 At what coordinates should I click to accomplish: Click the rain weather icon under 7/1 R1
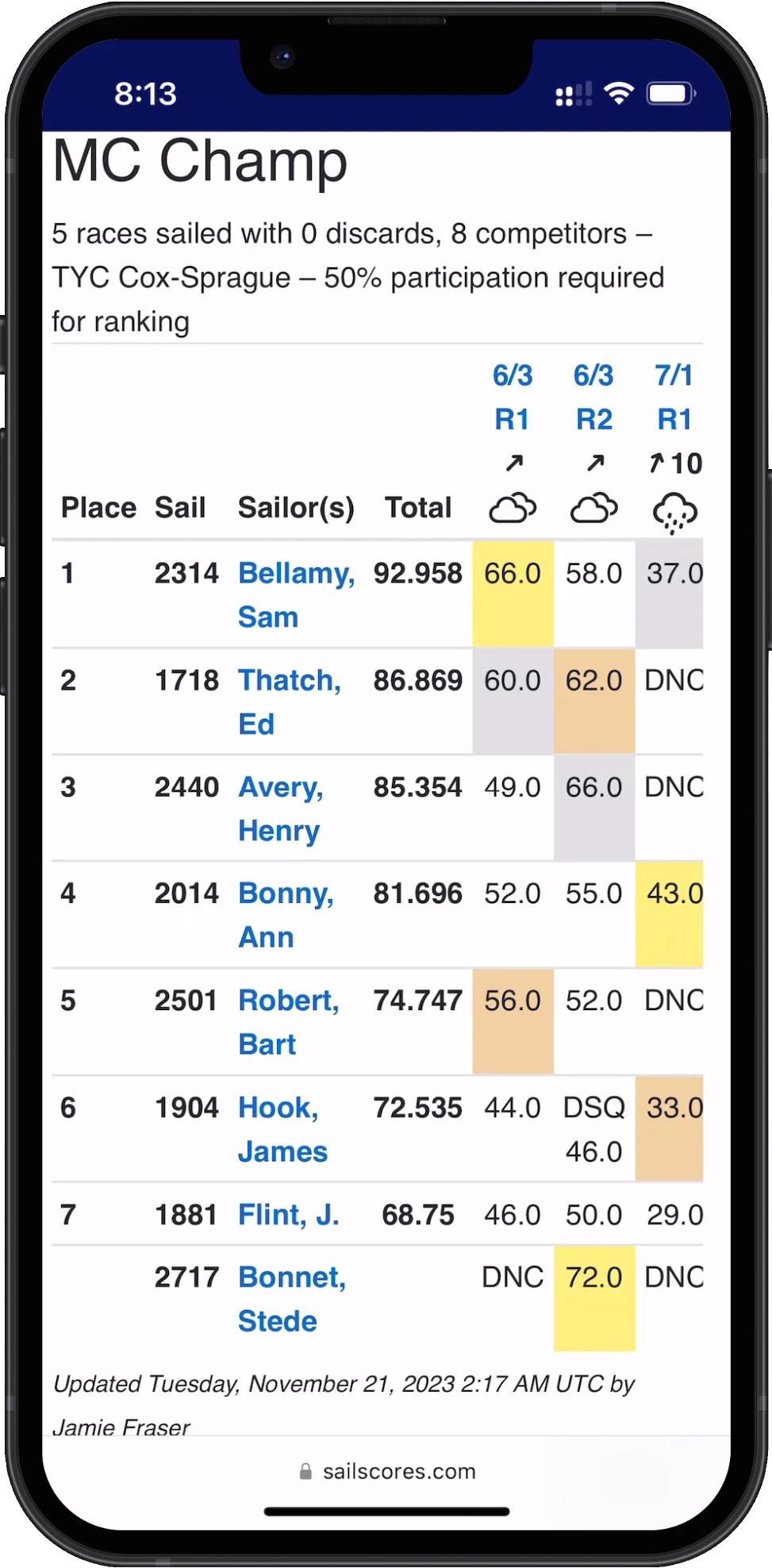pos(674,512)
